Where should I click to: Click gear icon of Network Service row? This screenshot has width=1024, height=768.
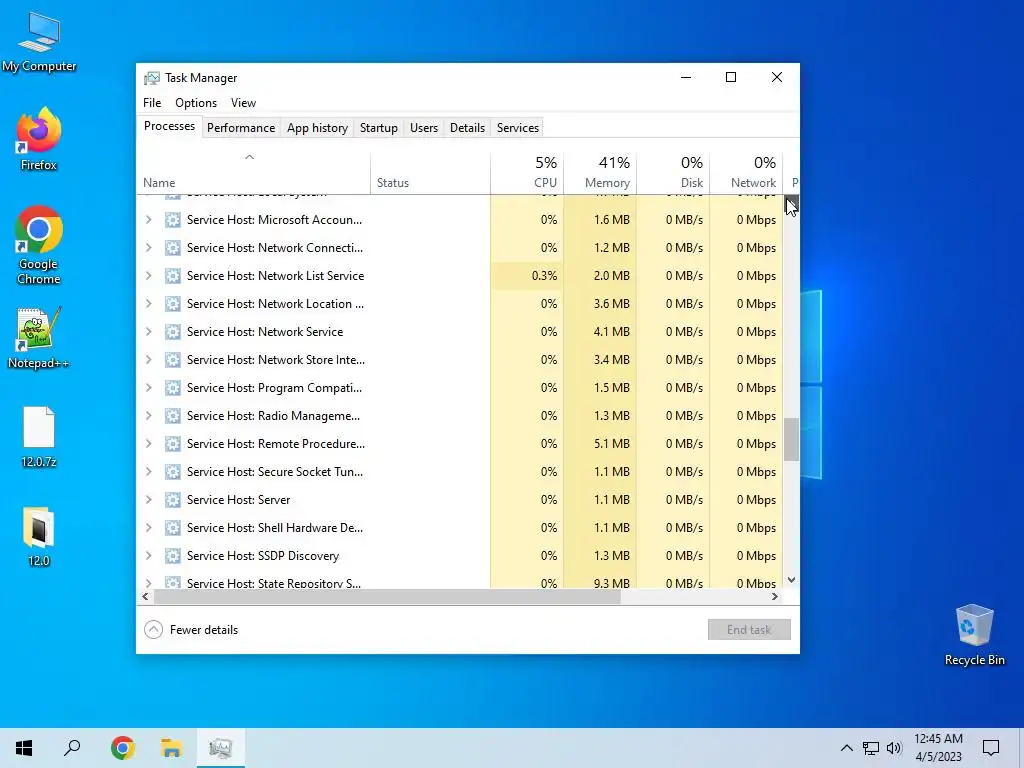coord(172,332)
